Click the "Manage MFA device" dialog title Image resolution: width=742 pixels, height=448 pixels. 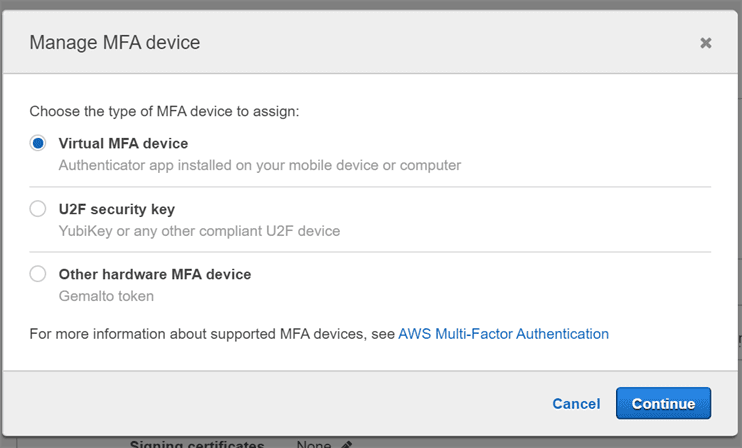click(x=115, y=43)
